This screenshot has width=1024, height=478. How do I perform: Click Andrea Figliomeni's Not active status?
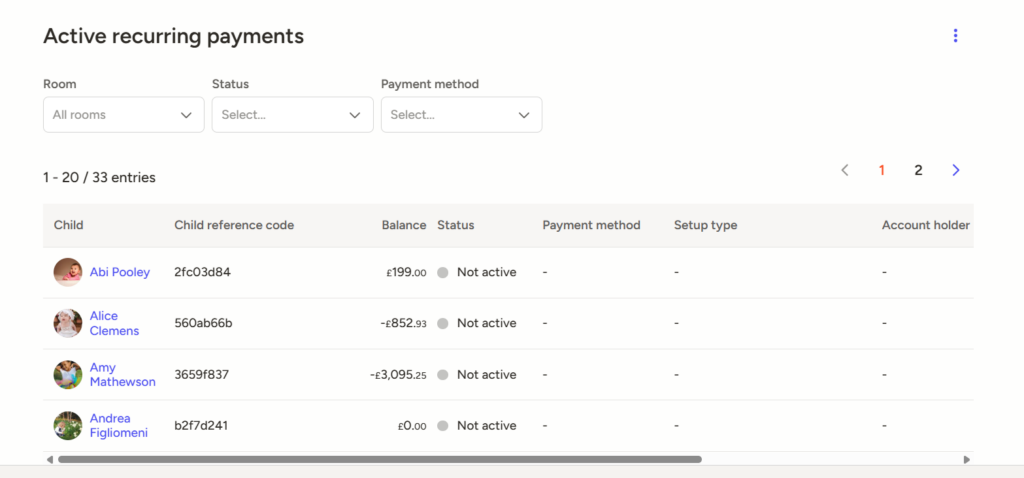[477, 426]
